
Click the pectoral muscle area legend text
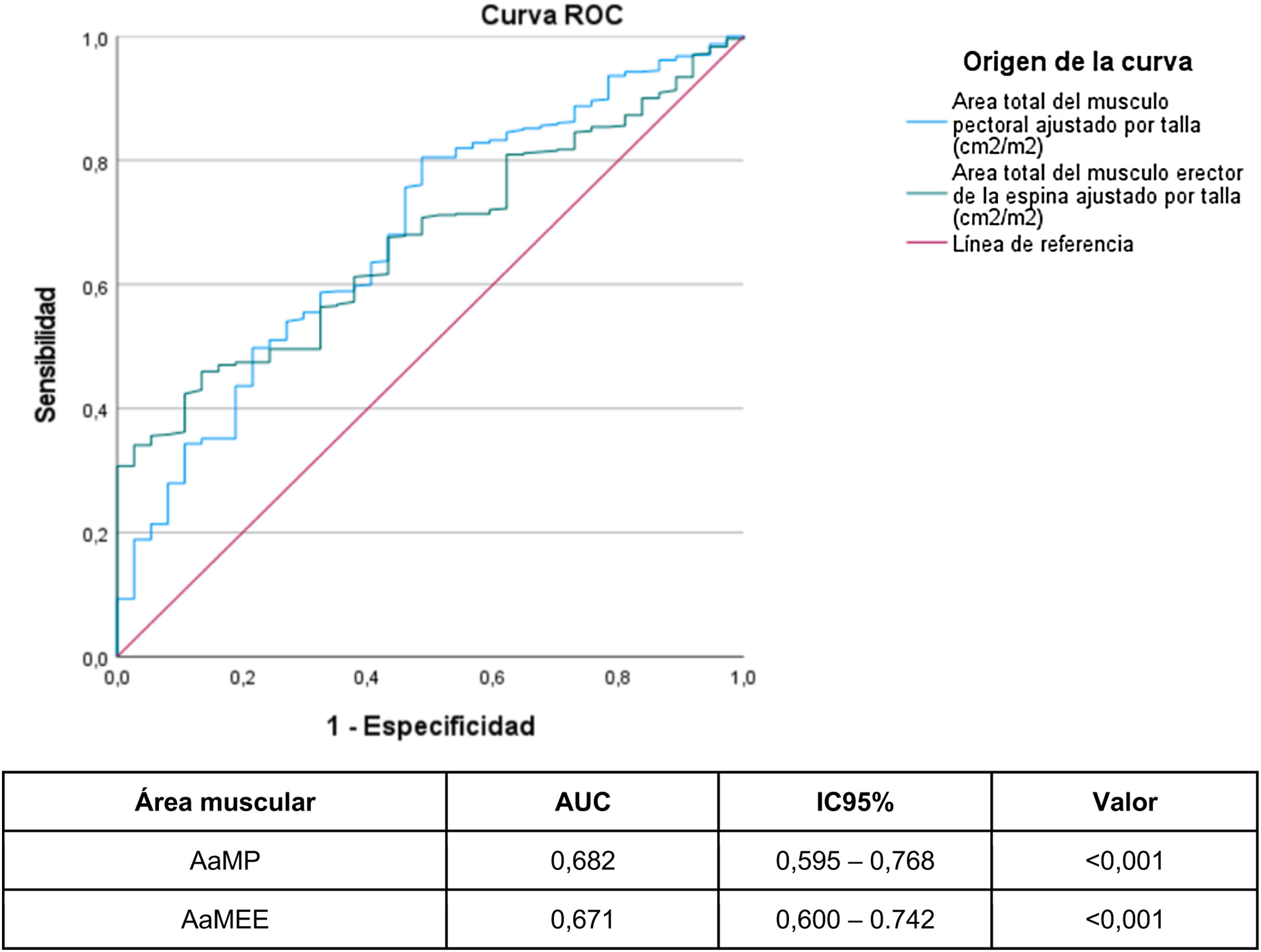[1076, 124]
